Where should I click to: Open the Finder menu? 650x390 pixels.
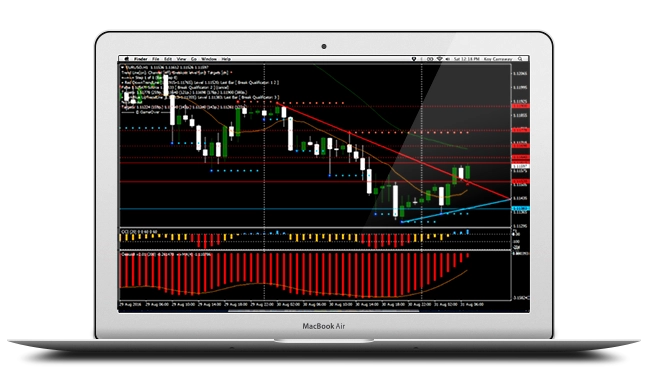coord(141,59)
